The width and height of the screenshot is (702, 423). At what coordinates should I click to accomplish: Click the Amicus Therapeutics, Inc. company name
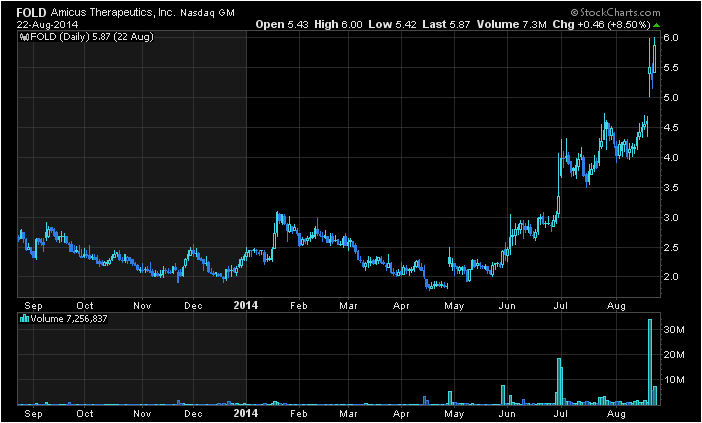113,13
